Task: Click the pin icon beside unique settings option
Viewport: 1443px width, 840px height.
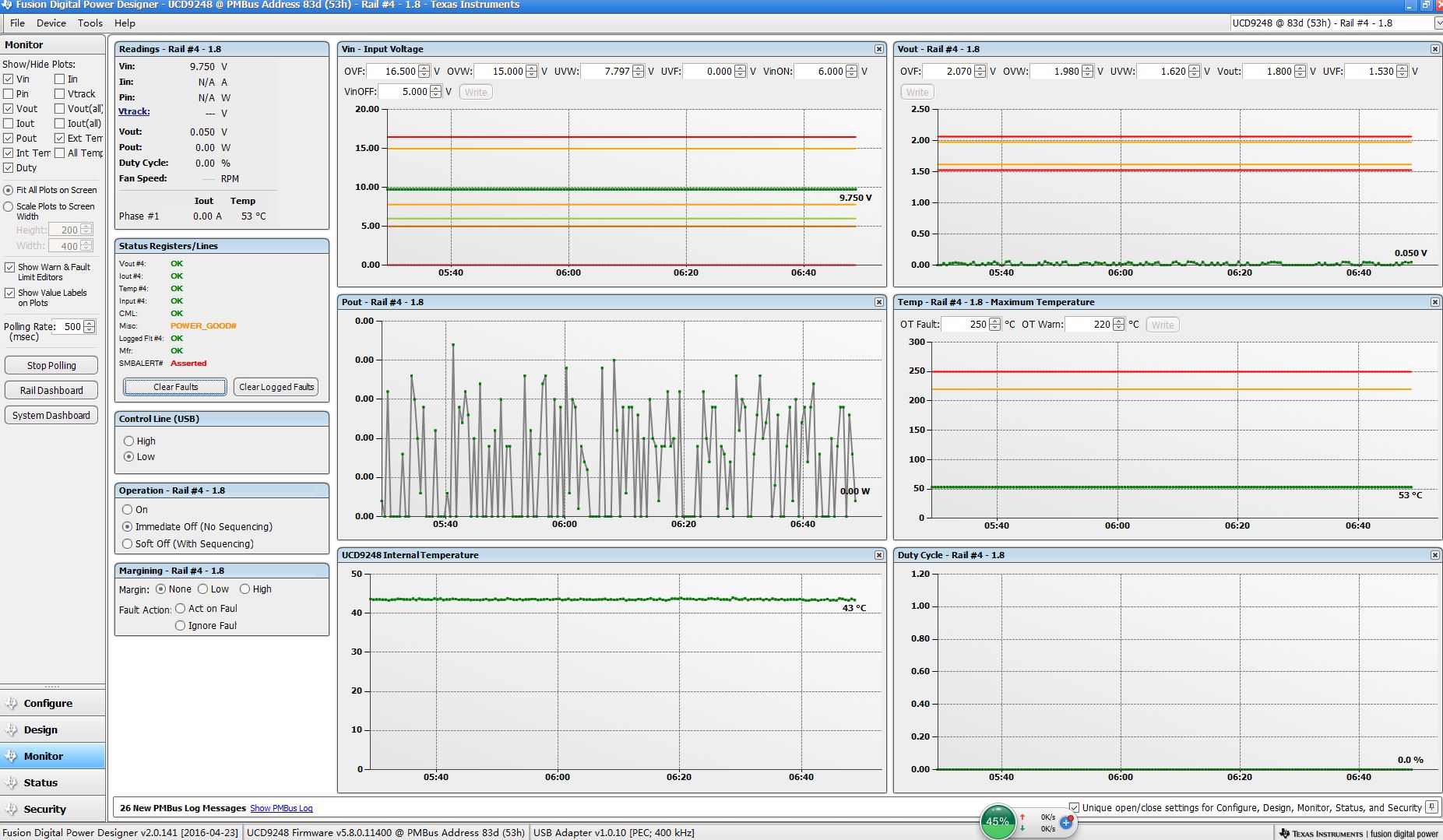Action: click(x=1431, y=807)
